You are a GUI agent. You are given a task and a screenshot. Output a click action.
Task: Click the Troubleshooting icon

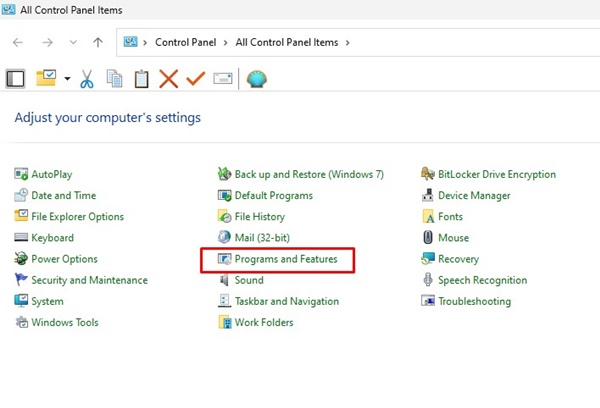click(428, 301)
